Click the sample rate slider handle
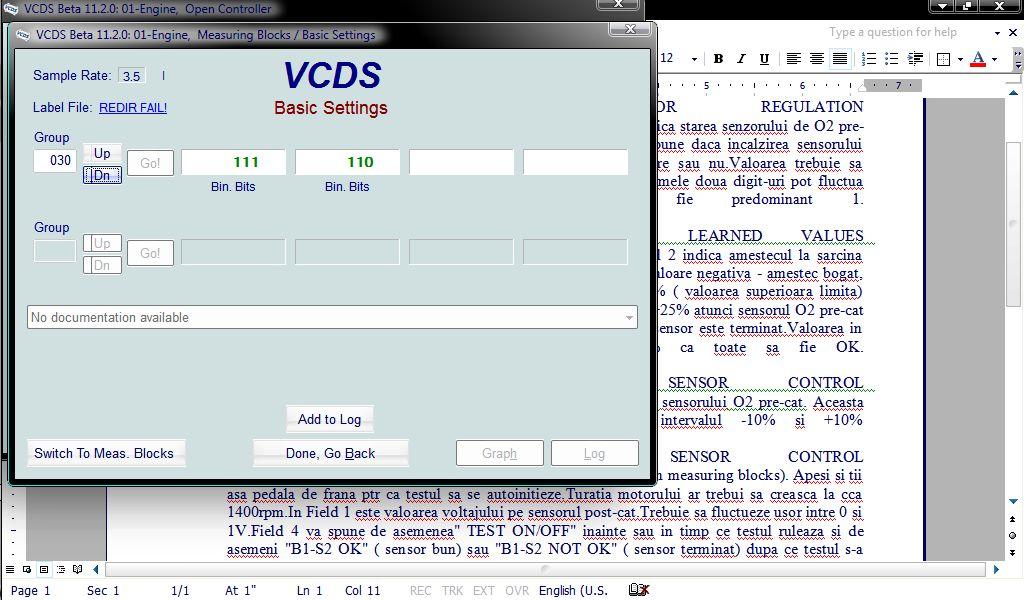1024x600 pixels. 163,76
